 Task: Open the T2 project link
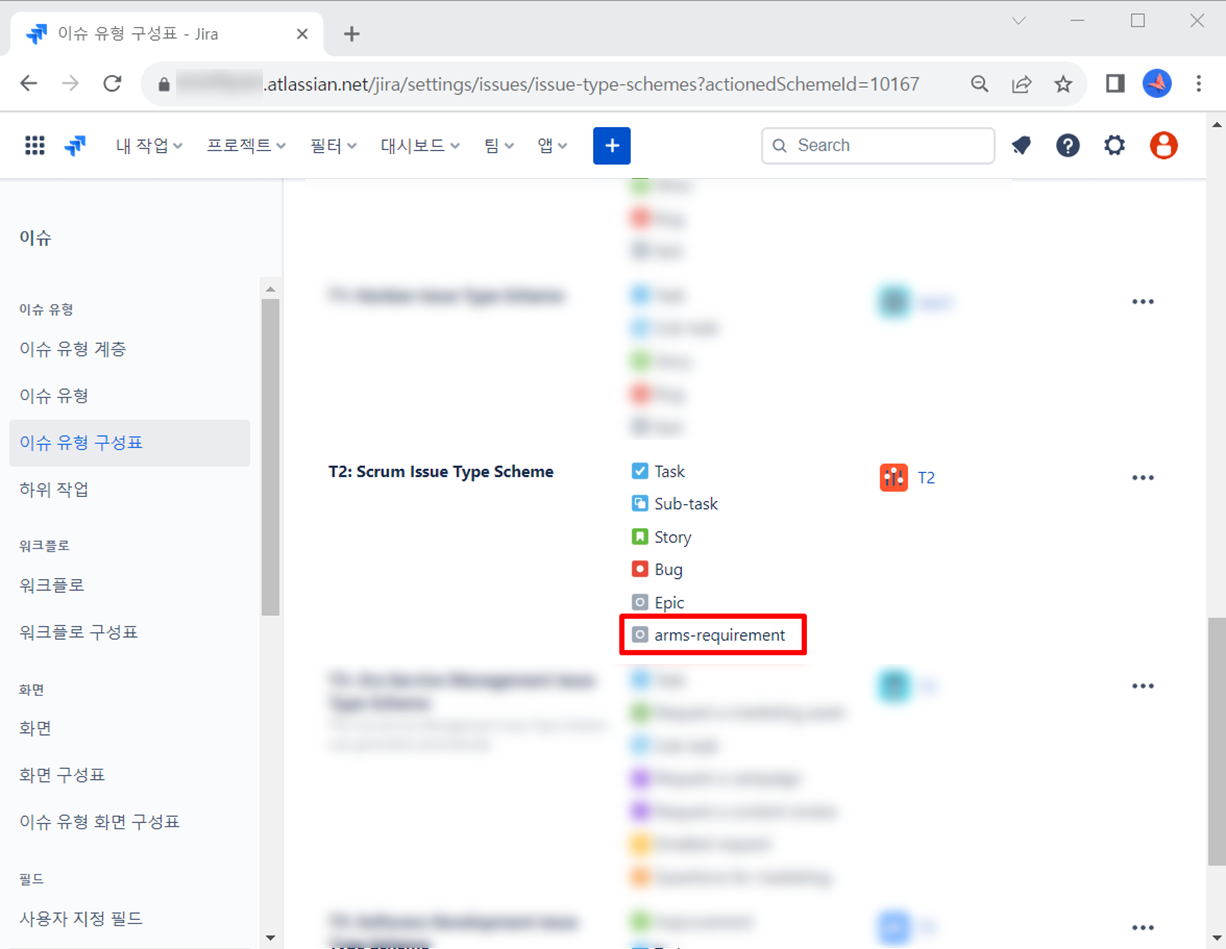926,478
